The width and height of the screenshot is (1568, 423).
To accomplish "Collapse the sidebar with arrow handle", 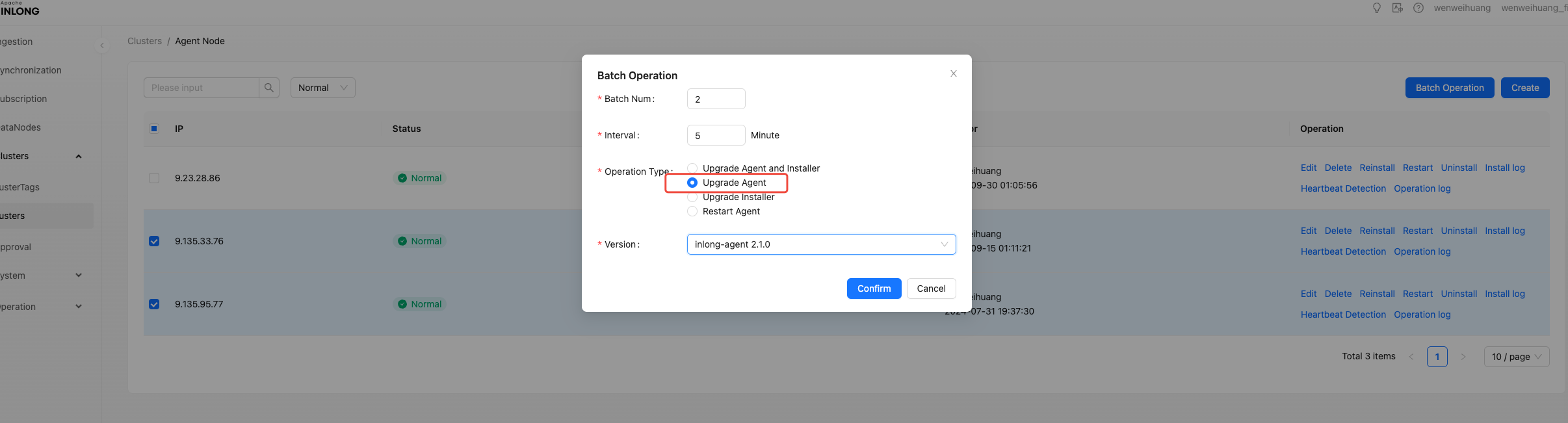I will pos(102,45).
